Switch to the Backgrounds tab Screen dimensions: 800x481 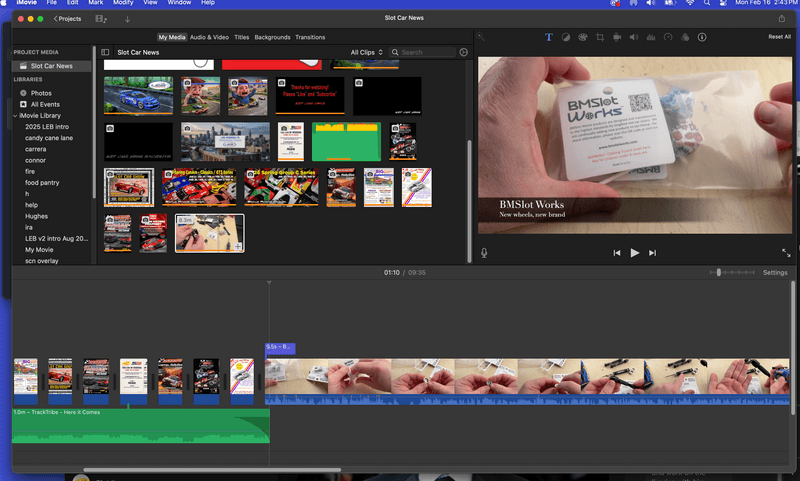click(x=272, y=37)
